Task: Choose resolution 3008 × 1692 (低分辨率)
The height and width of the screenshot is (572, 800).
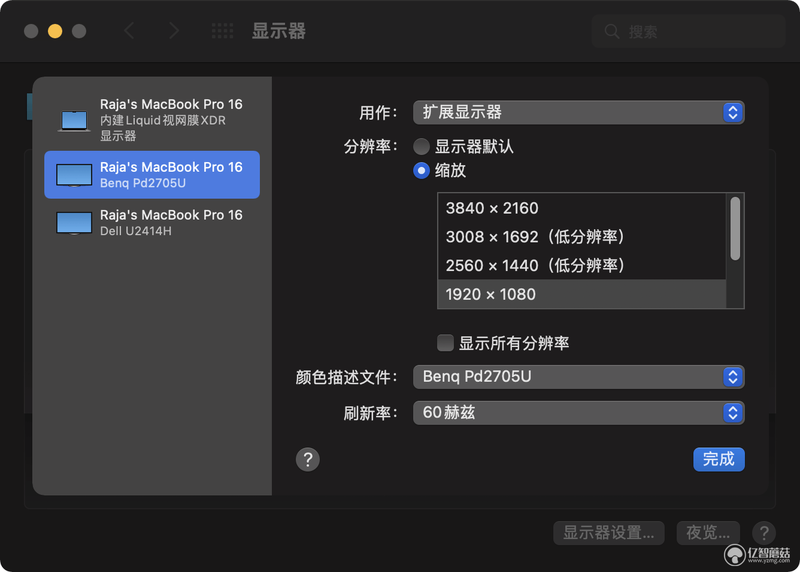Action: click(x=582, y=237)
